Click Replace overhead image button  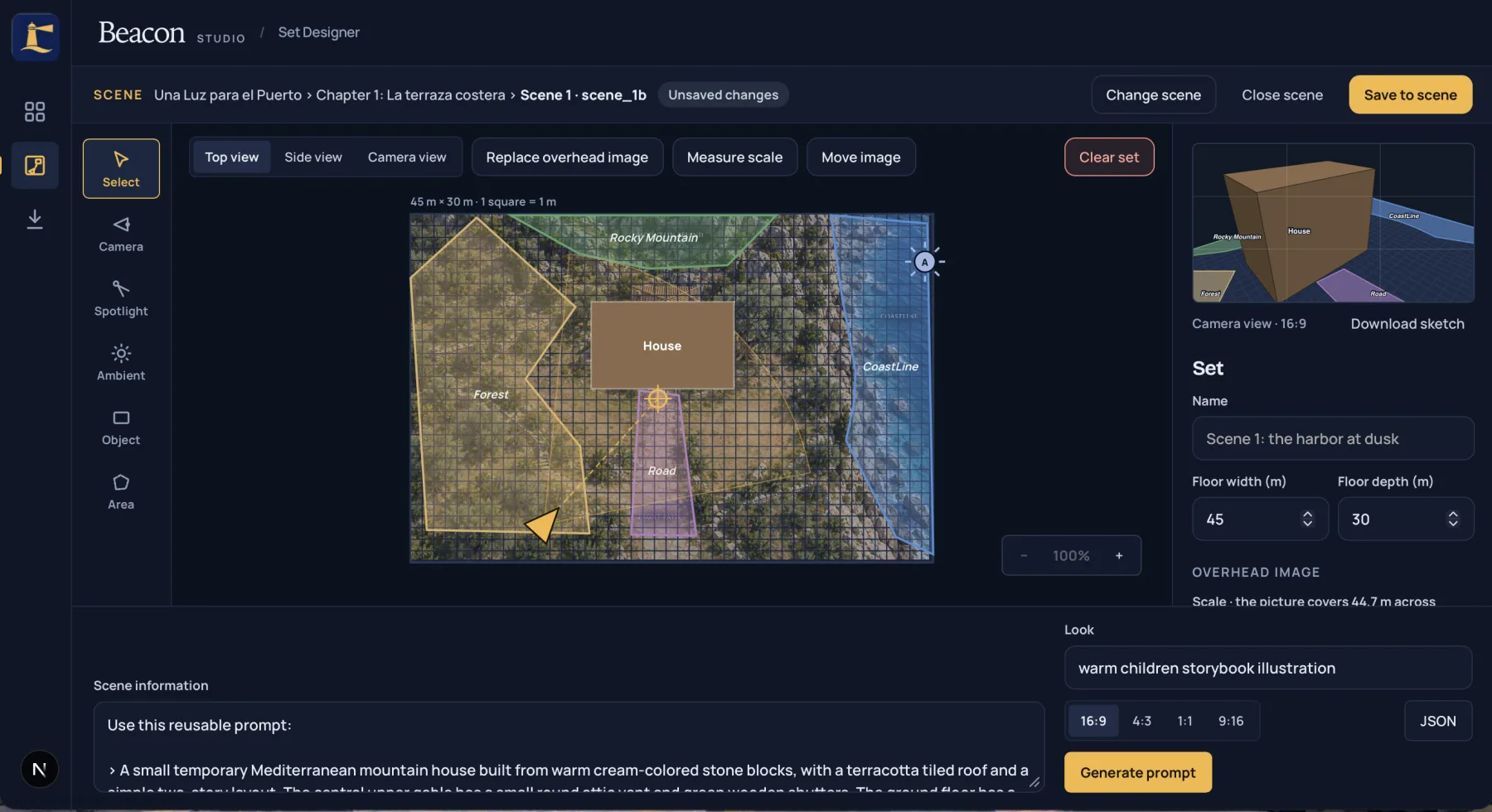click(567, 157)
